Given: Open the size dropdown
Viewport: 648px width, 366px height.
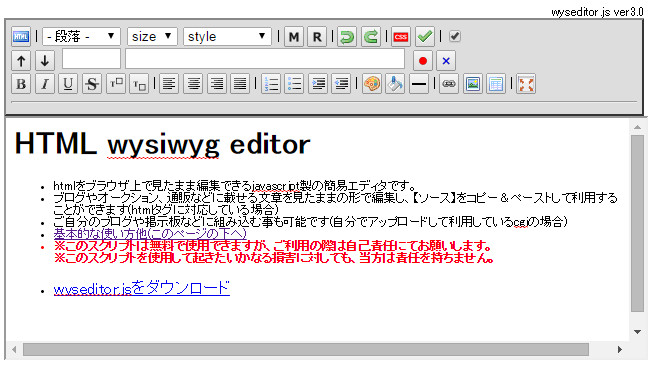Looking at the screenshot, I should tap(152, 37).
